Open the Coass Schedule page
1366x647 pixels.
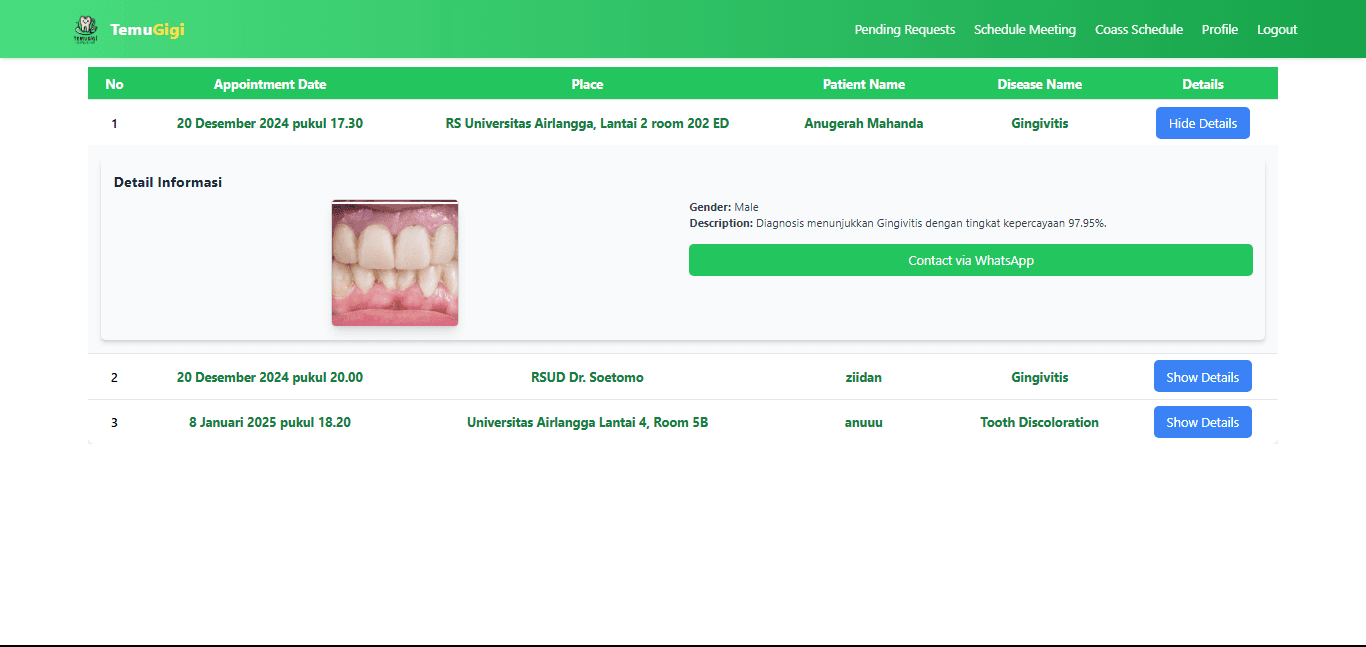[x=1138, y=30]
